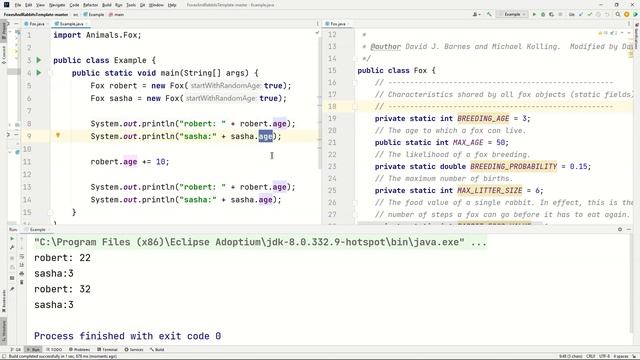Open the Git menu
The width and height of the screenshot is (640, 360).
[x=142, y=5]
